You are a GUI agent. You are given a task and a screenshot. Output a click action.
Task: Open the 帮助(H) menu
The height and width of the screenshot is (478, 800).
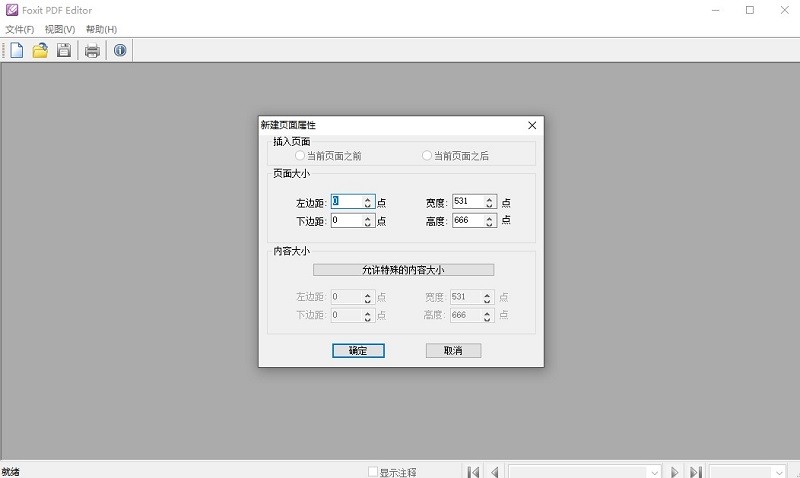[x=101, y=29]
